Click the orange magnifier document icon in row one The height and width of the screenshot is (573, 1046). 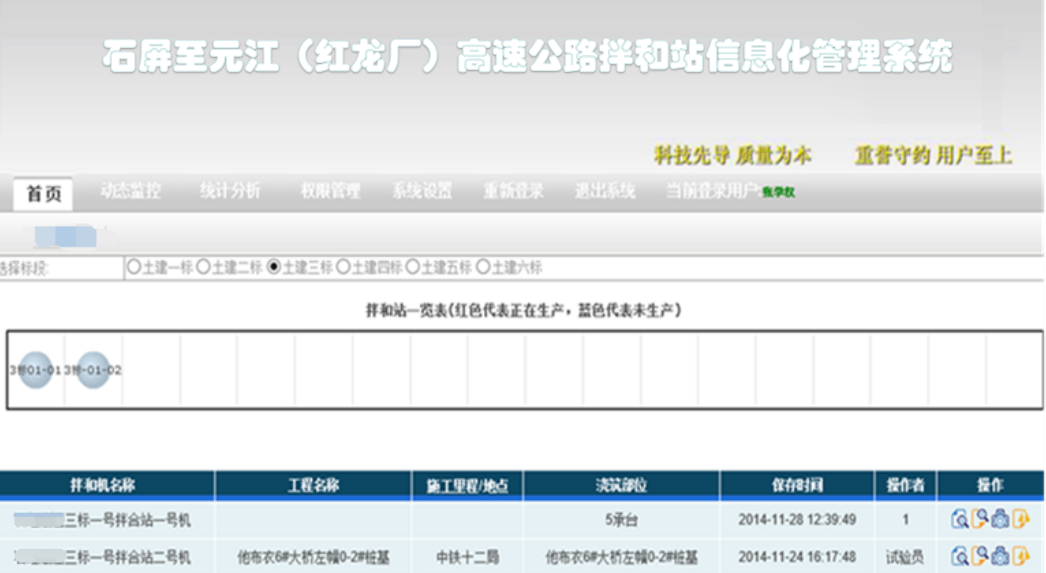coord(980,519)
